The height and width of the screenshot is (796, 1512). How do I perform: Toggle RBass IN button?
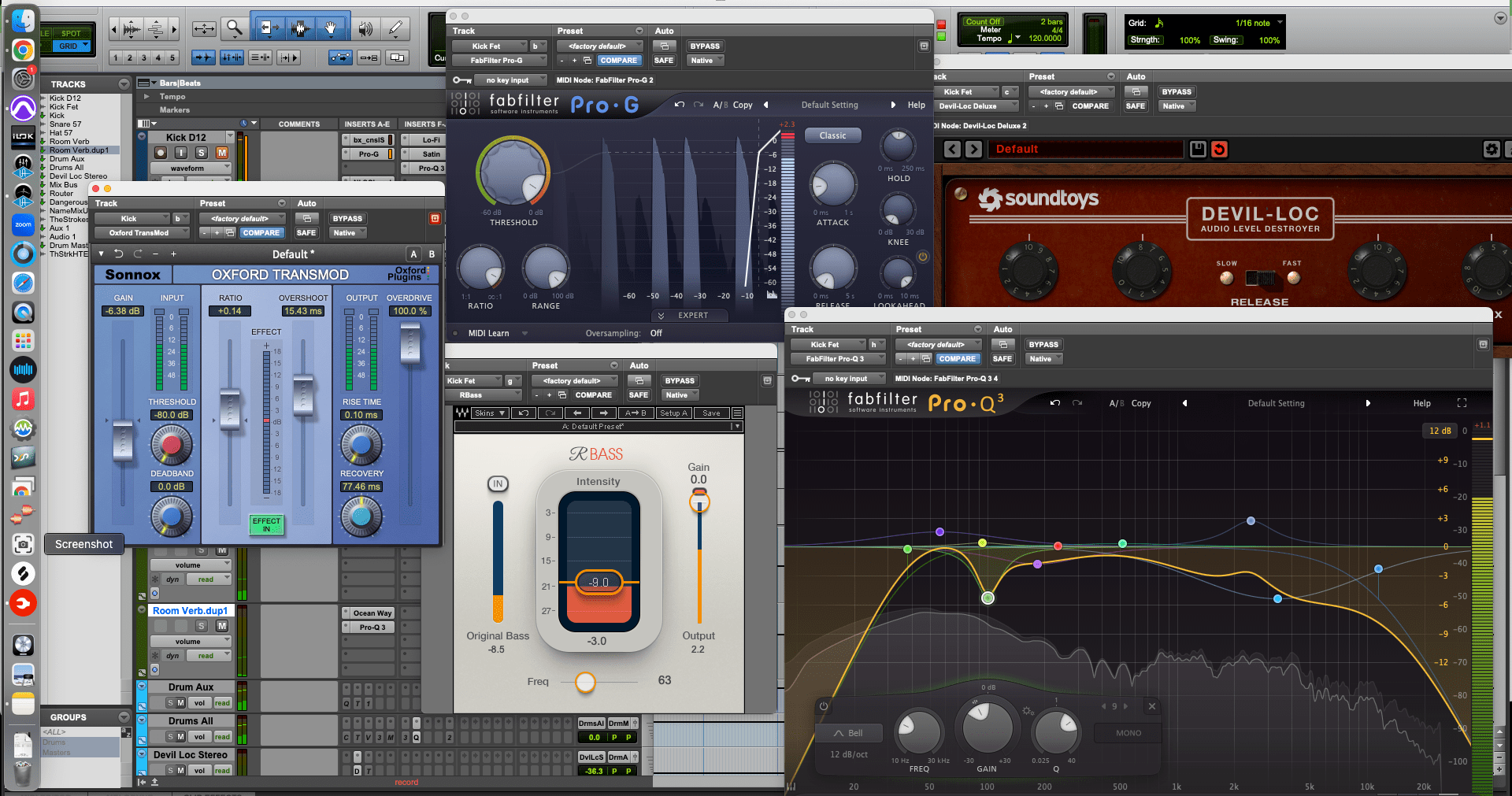pos(498,483)
